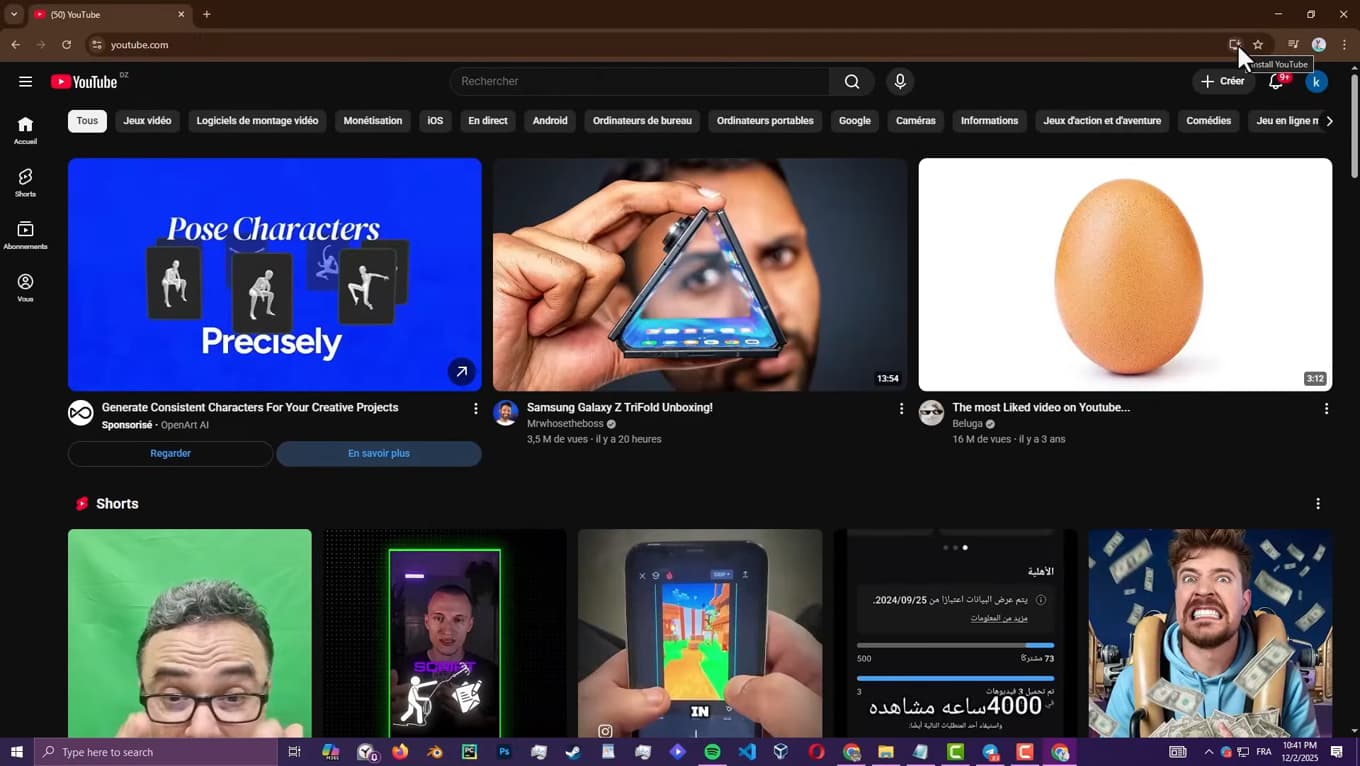The width and height of the screenshot is (1360, 766).
Task: Select the Google chip
Action: tap(855, 121)
